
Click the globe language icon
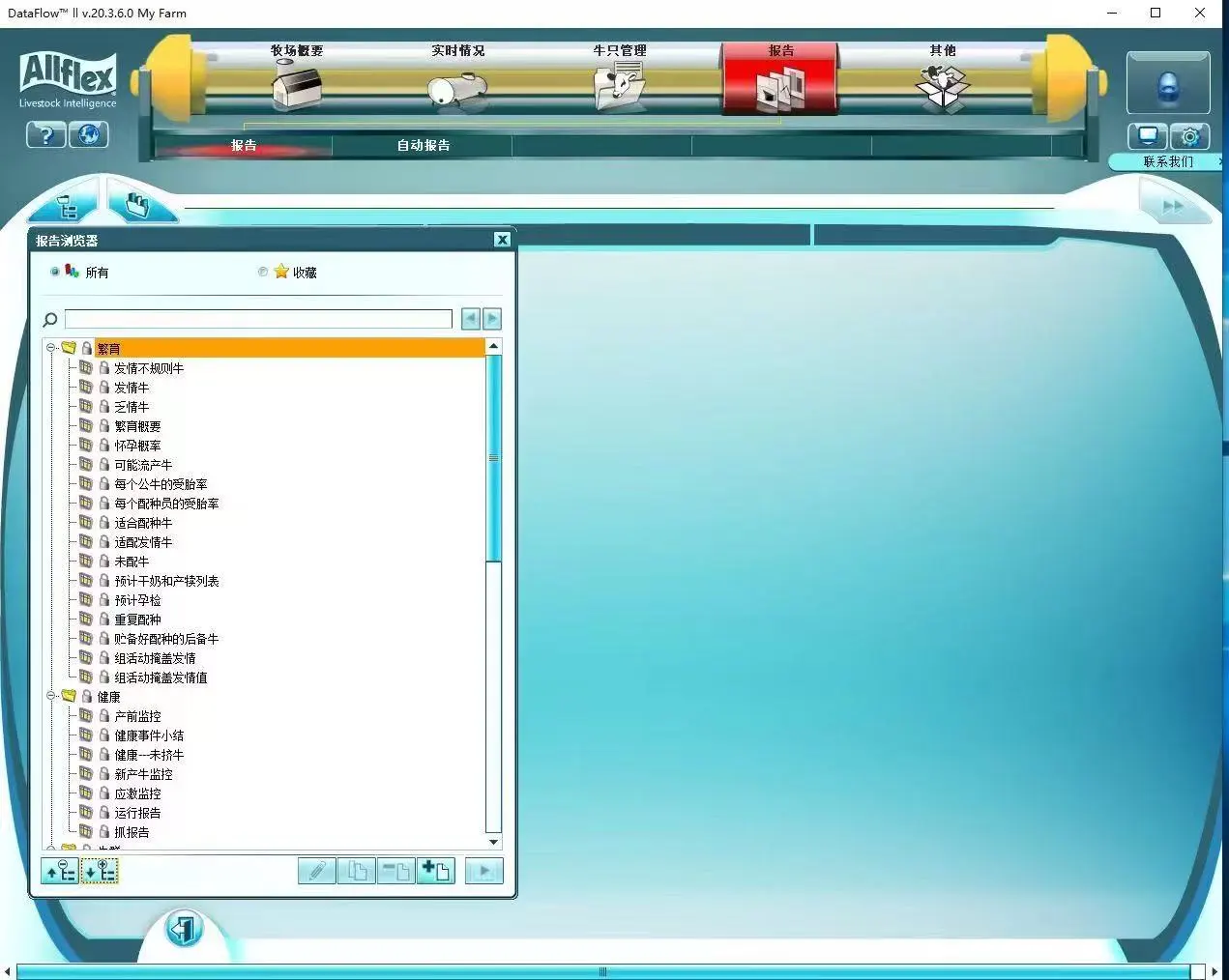coord(89,135)
